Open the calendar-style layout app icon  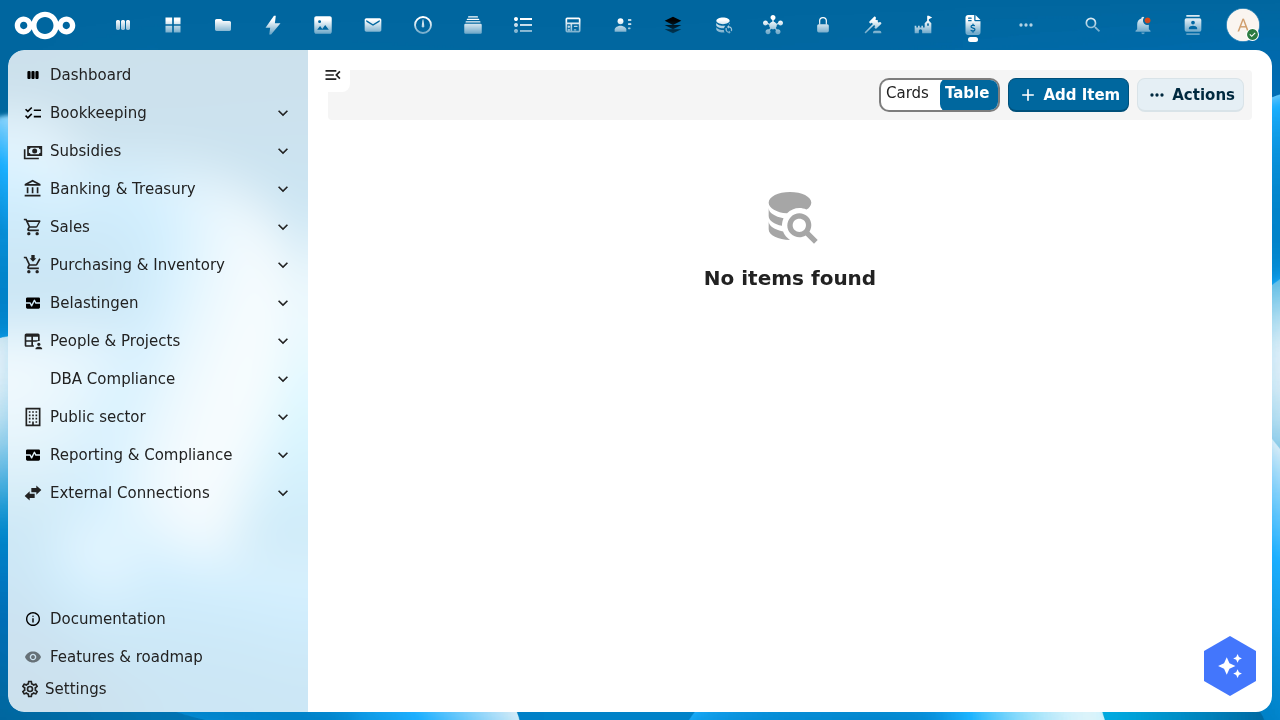click(573, 25)
